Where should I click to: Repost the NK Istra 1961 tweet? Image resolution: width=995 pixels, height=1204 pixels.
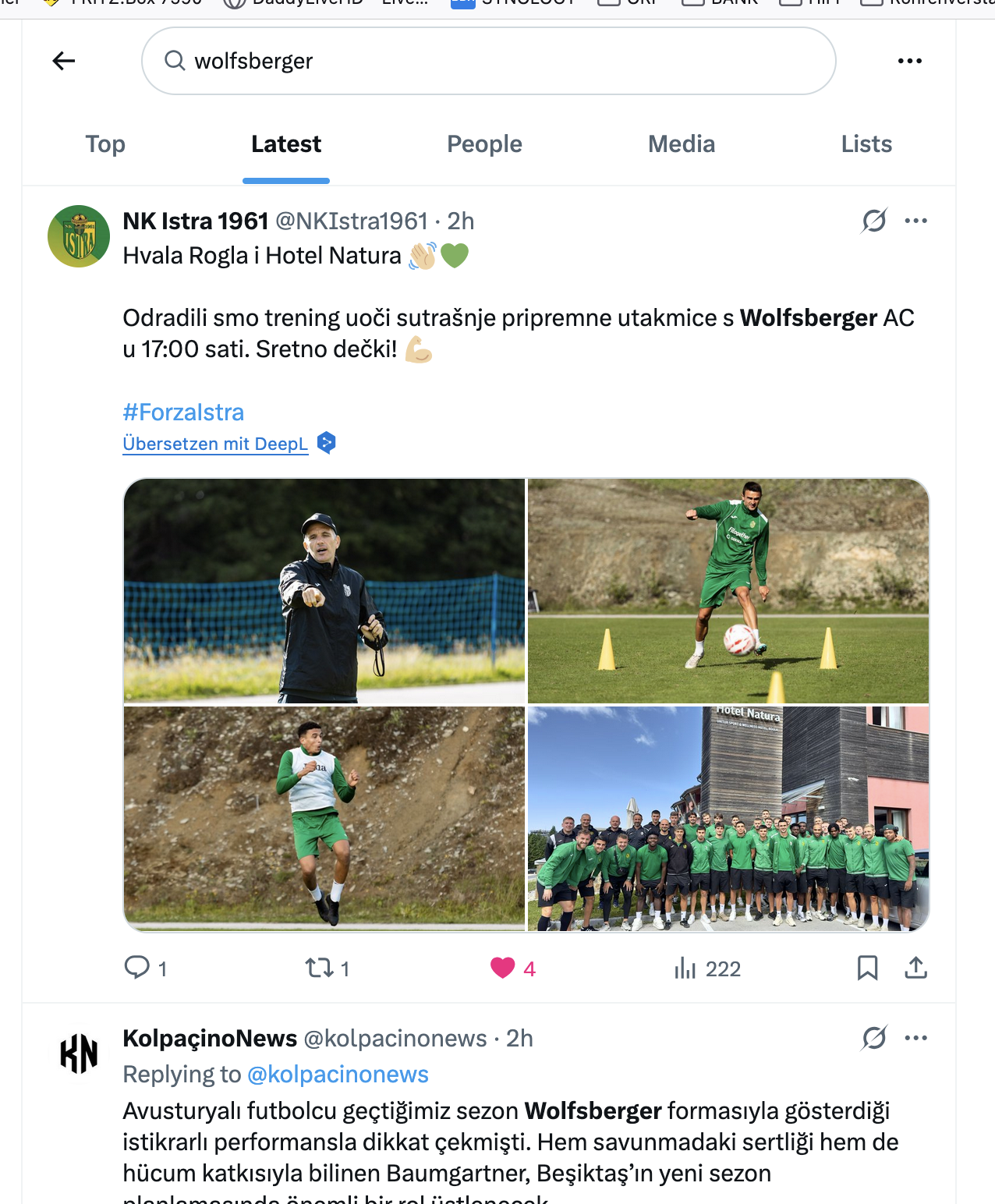[328, 968]
